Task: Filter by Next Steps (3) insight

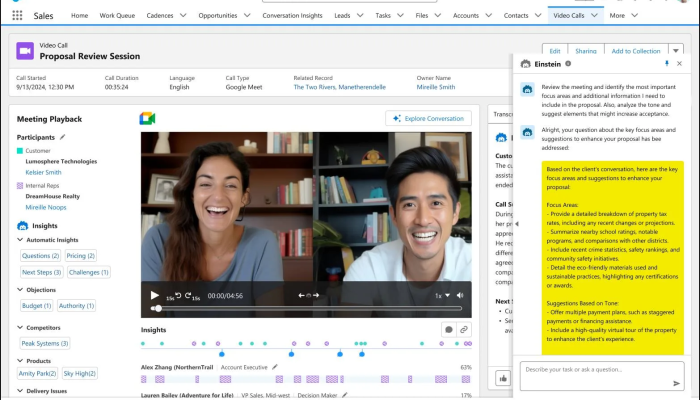Action: click(42, 272)
